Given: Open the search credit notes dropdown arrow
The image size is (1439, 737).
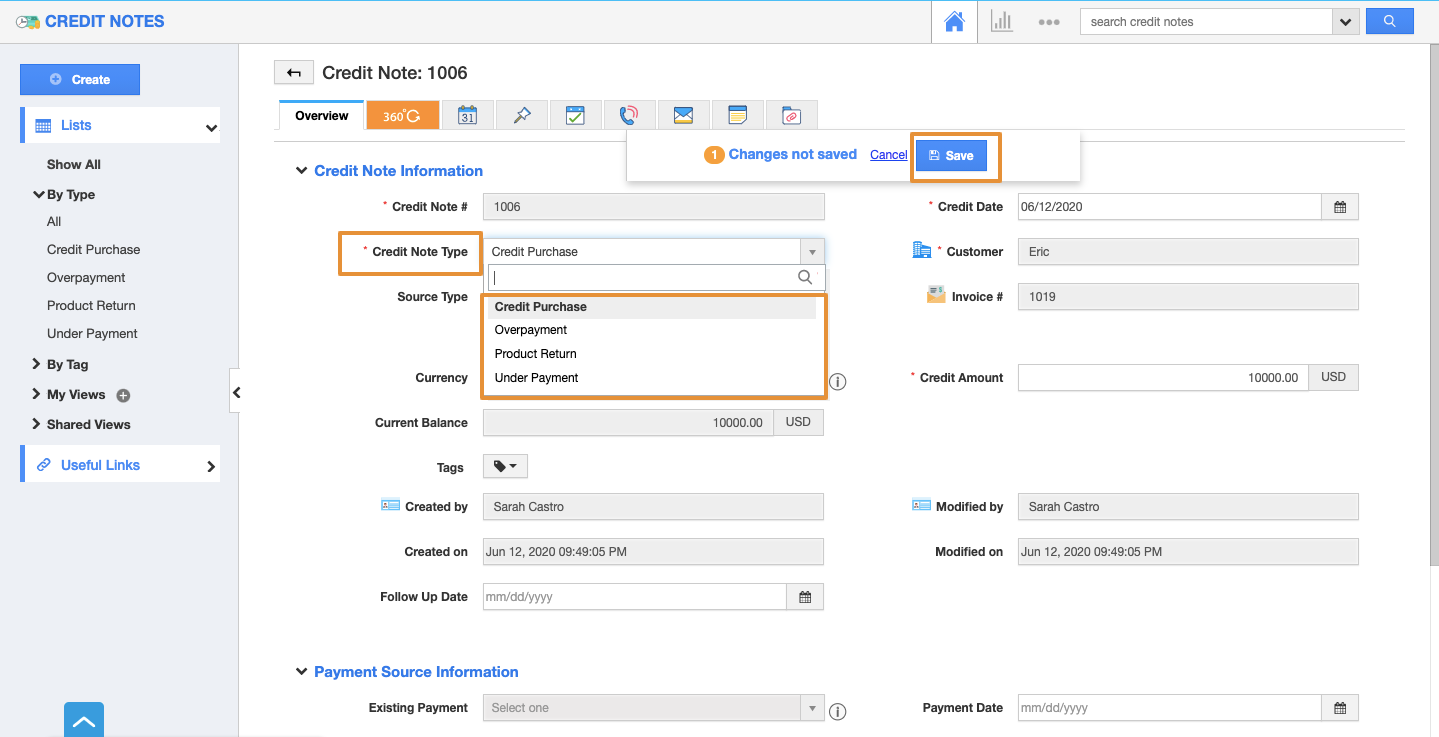Looking at the screenshot, I should click(x=1345, y=22).
